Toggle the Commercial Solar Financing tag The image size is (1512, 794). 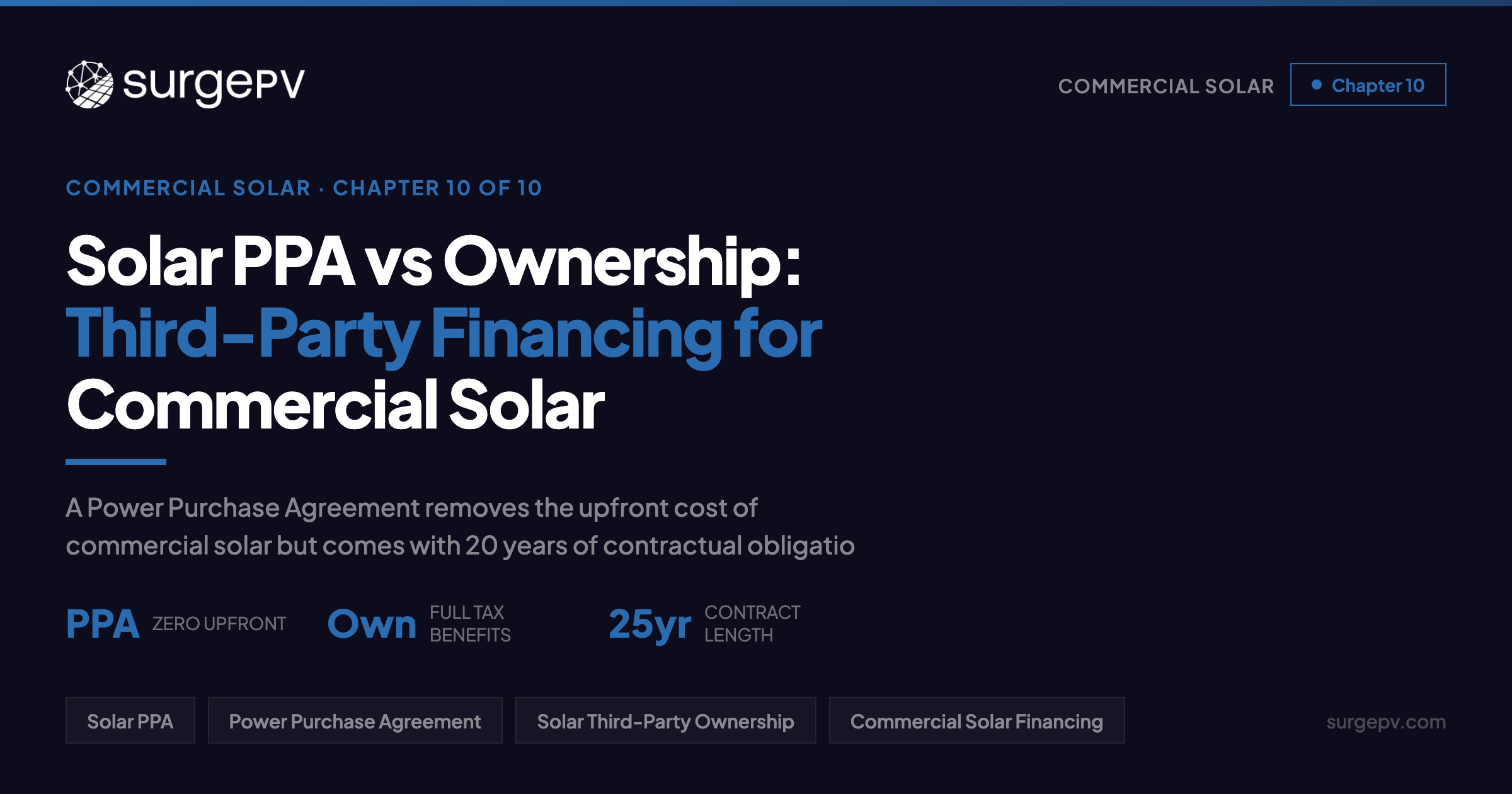click(x=976, y=721)
